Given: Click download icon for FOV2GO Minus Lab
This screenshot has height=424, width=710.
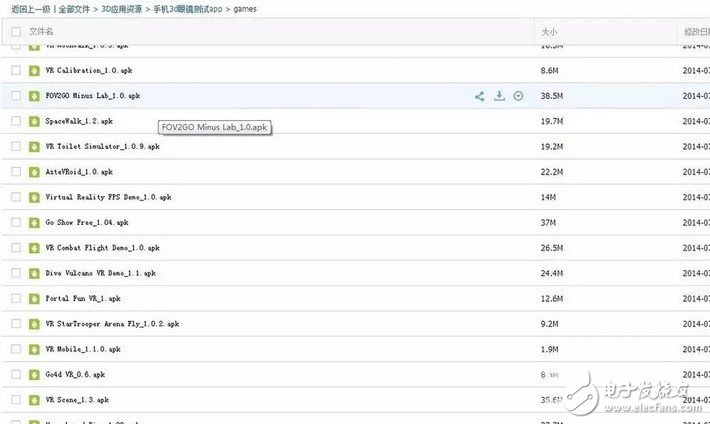Looking at the screenshot, I should (x=499, y=96).
